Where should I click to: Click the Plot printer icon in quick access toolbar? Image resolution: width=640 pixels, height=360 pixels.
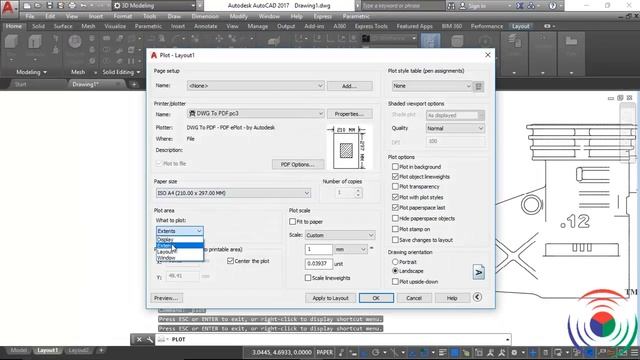pos(72,6)
